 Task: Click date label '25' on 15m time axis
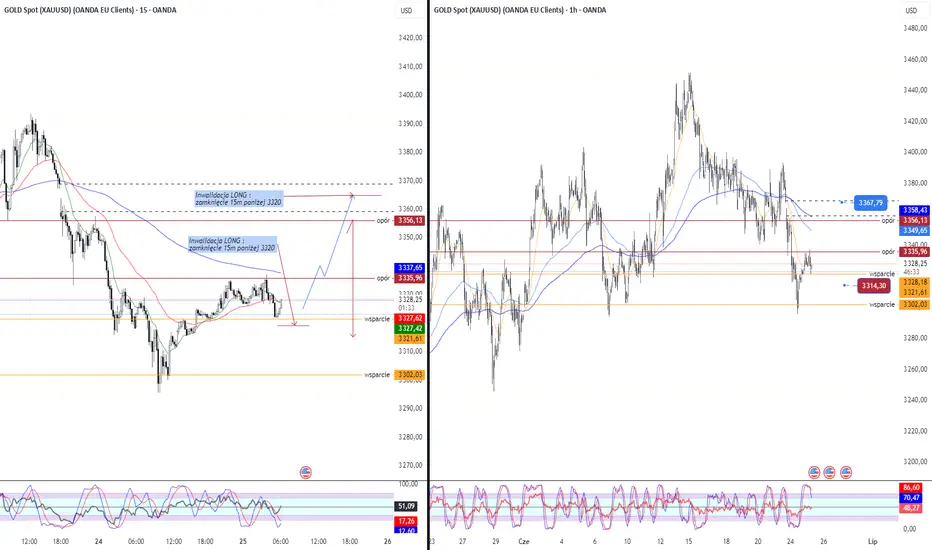click(x=243, y=542)
